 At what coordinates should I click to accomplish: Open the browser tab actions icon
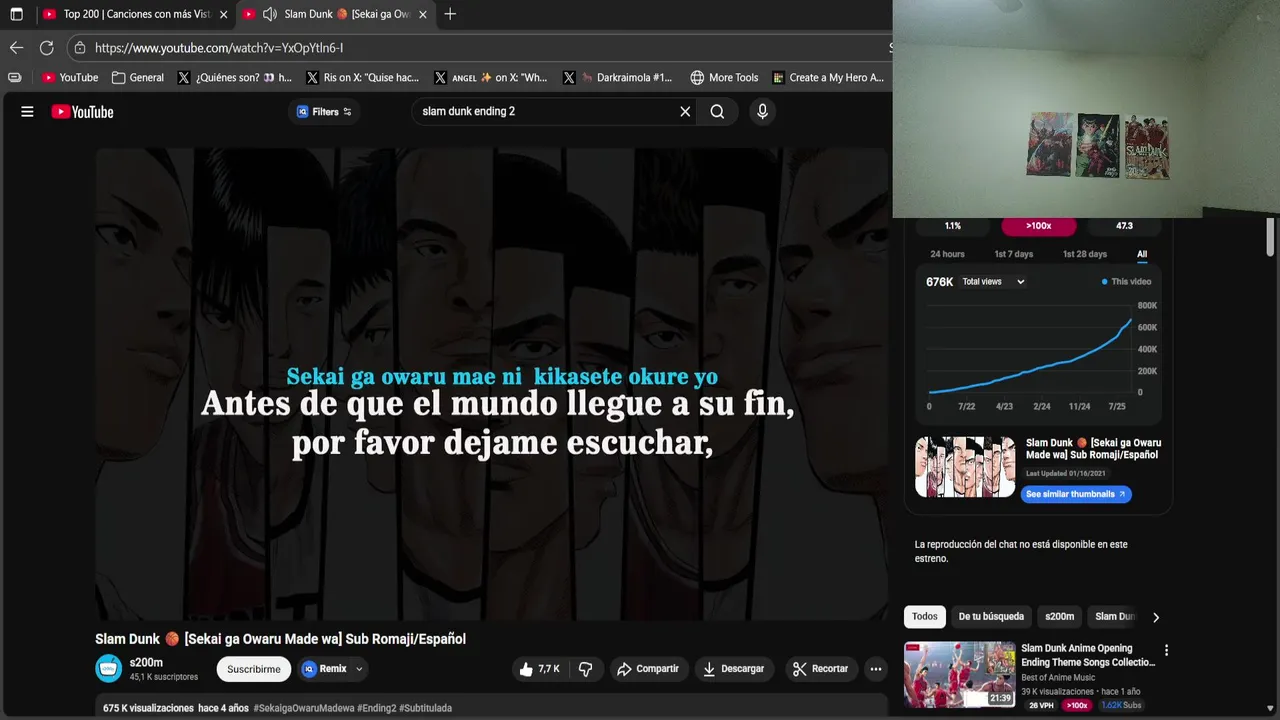tap(16, 14)
